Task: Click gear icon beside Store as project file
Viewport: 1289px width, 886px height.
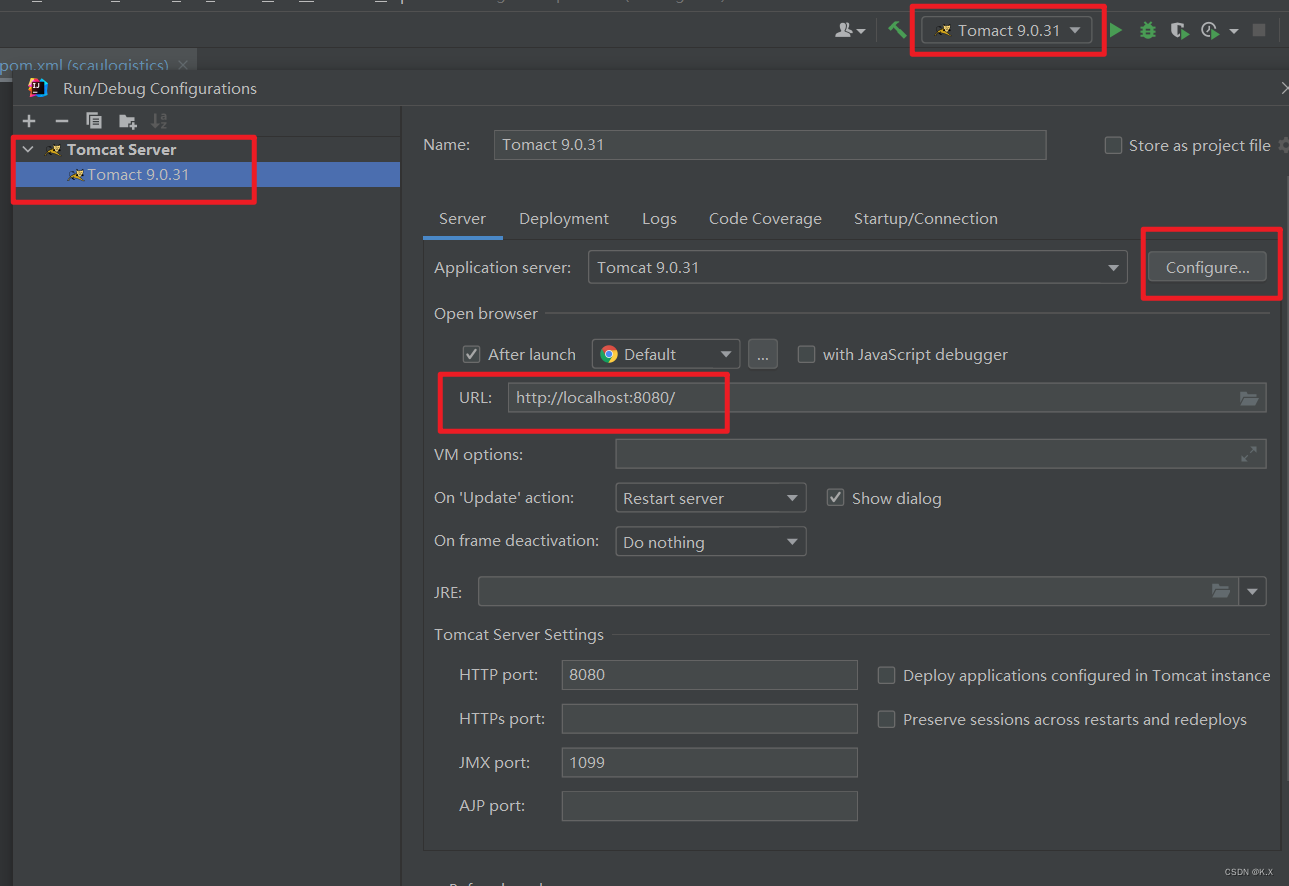Action: click(x=1284, y=146)
